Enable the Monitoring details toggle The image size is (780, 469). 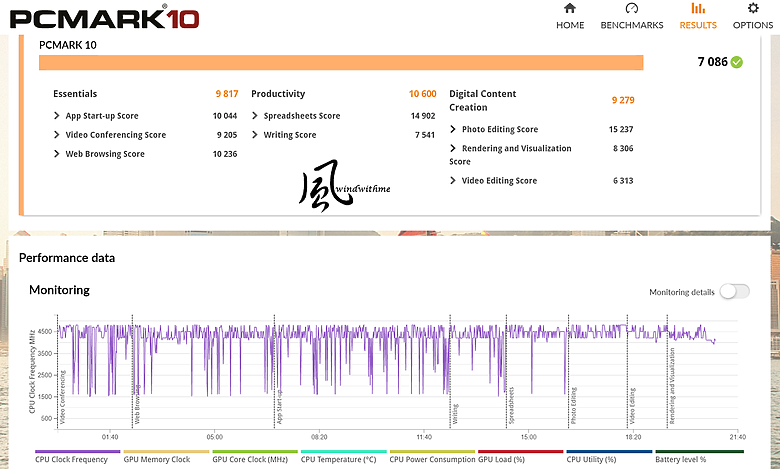point(735,291)
